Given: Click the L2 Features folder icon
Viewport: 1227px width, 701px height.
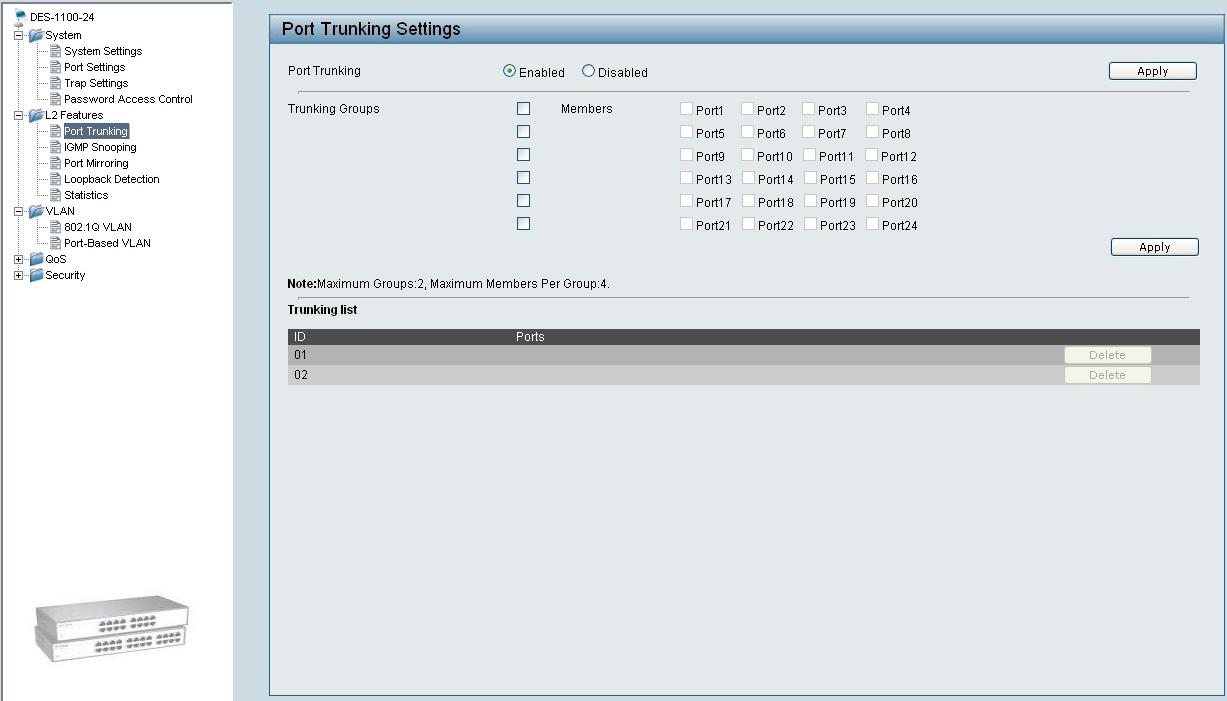Looking at the screenshot, I should pyautogui.click(x=36, y=115).
